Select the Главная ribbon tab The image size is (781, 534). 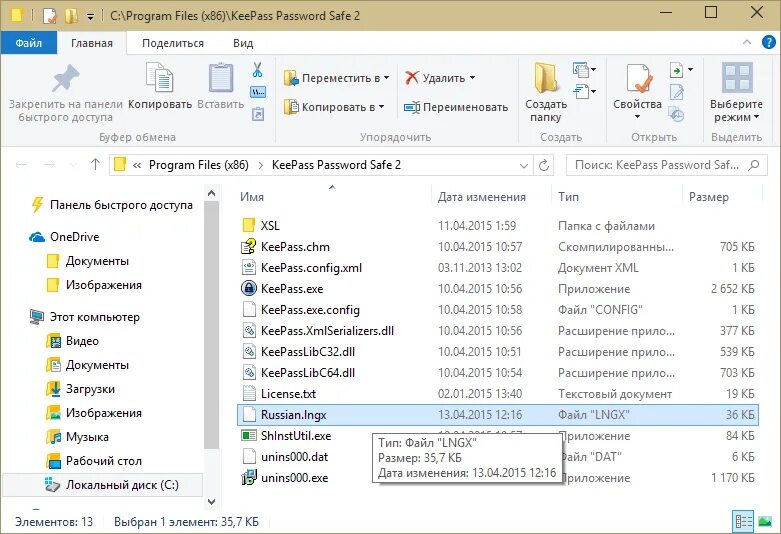pos(92,43)
